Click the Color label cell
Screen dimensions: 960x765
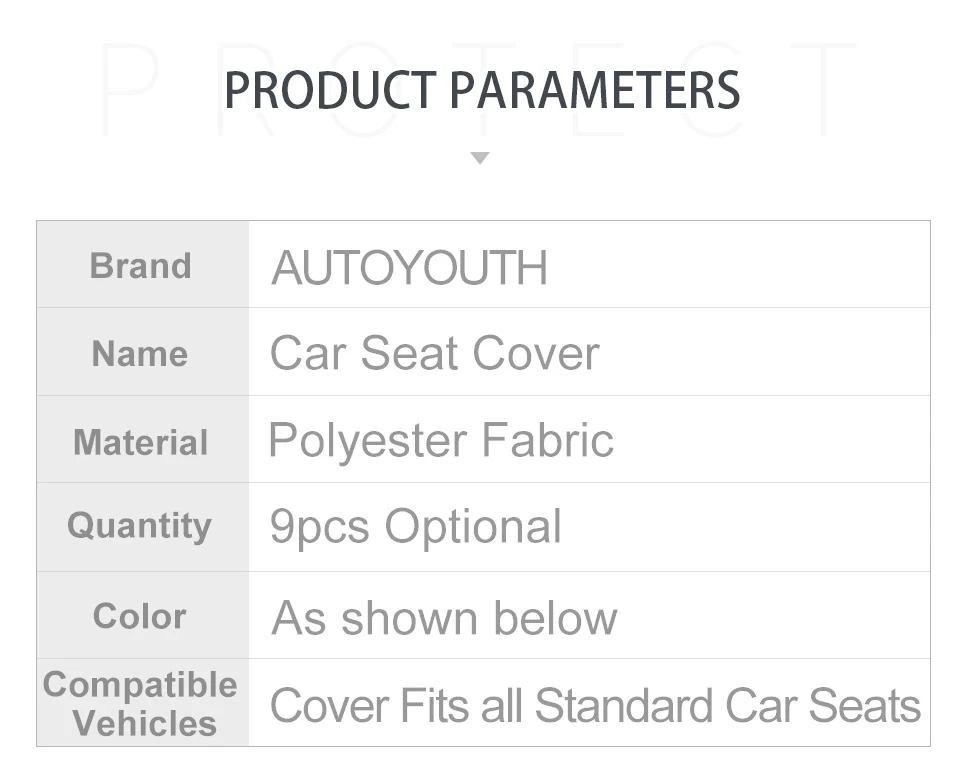tap(139, 616)
